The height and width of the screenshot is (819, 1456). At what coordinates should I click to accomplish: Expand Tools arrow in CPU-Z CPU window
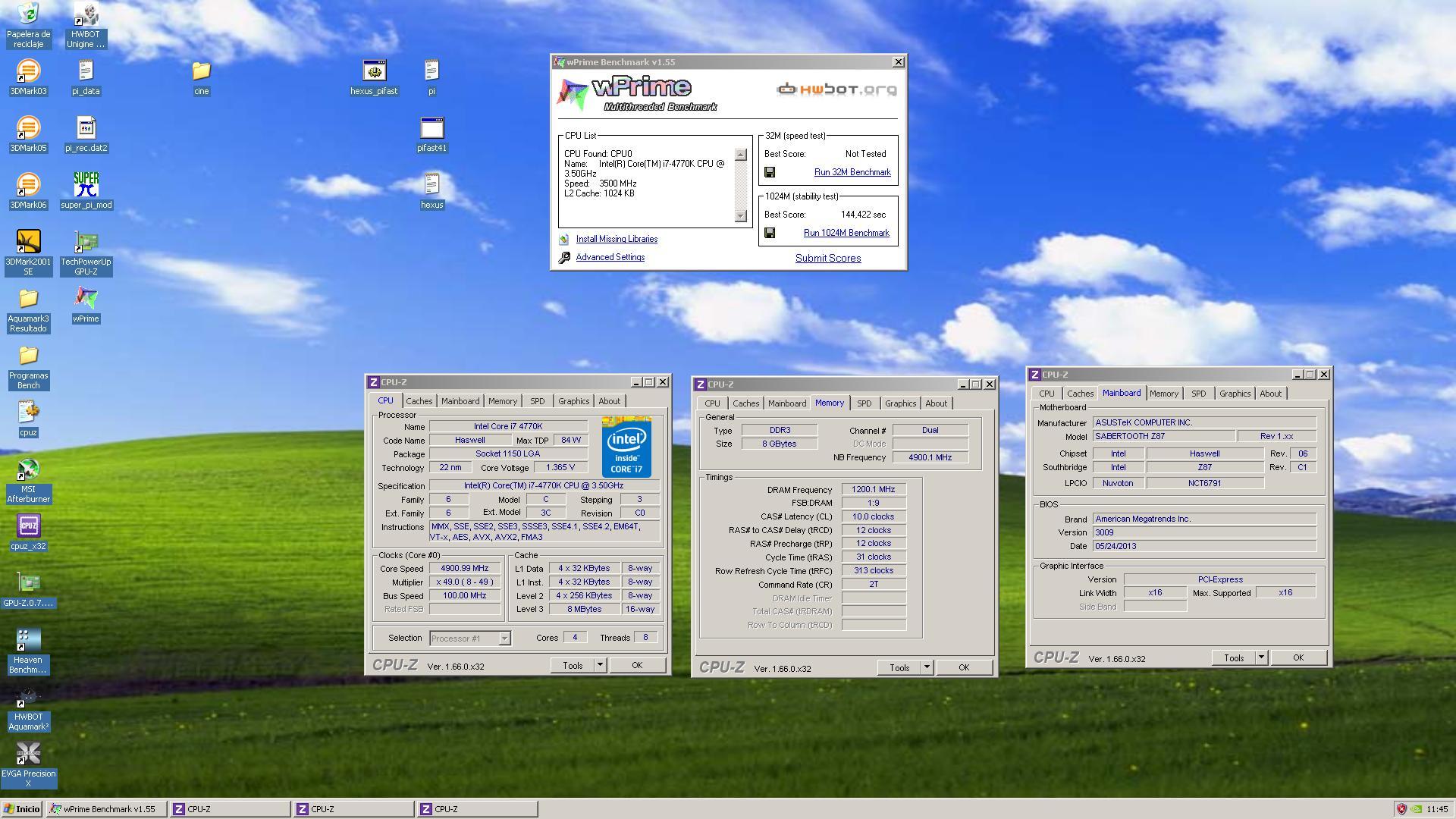599,665
